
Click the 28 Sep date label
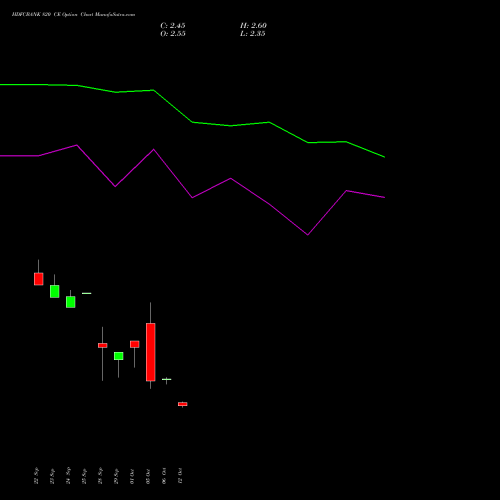point(100,476)
